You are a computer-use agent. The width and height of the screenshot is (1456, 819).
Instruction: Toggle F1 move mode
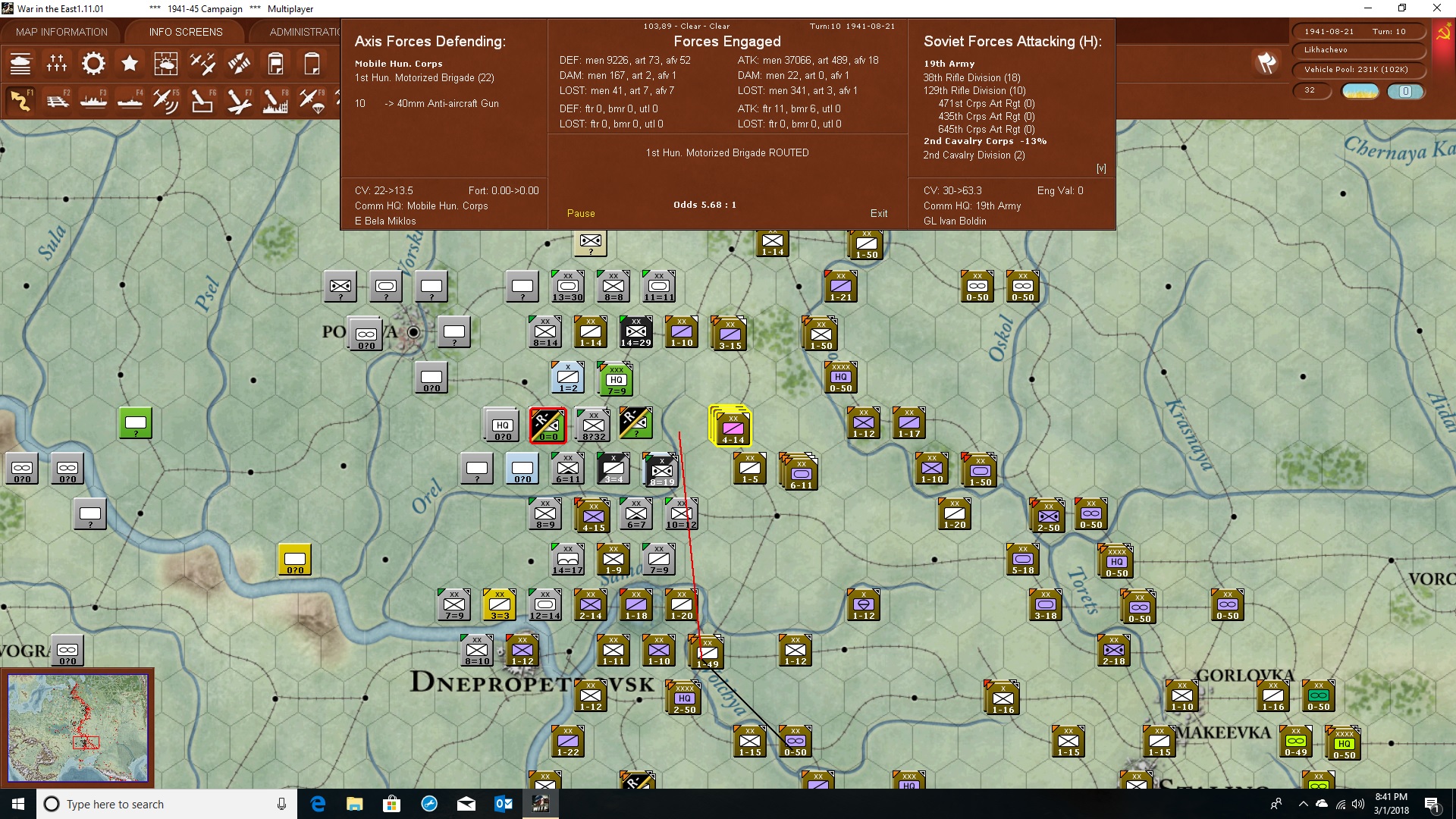(20, 100)
